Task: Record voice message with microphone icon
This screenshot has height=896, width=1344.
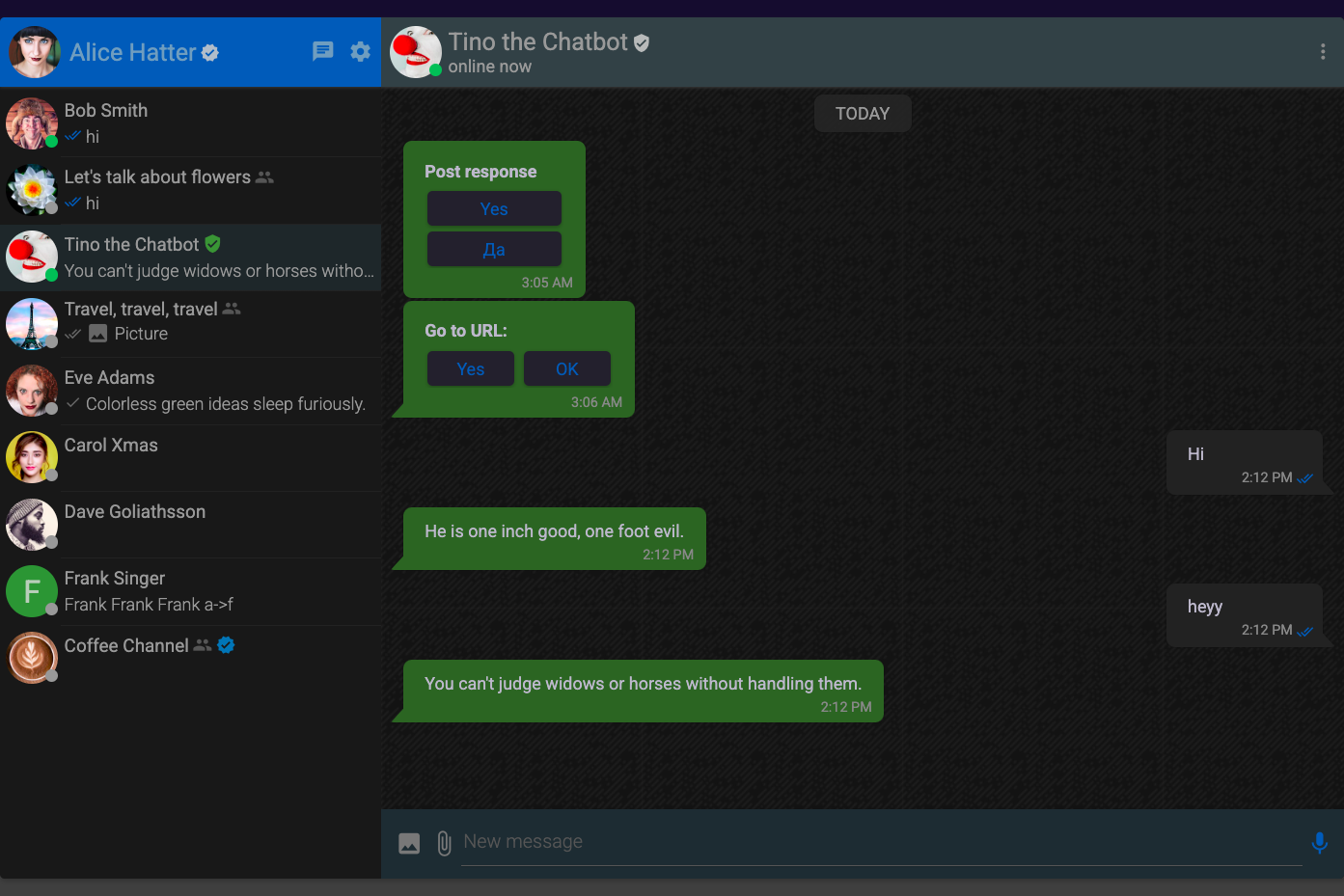Action: coord(1319,843)
